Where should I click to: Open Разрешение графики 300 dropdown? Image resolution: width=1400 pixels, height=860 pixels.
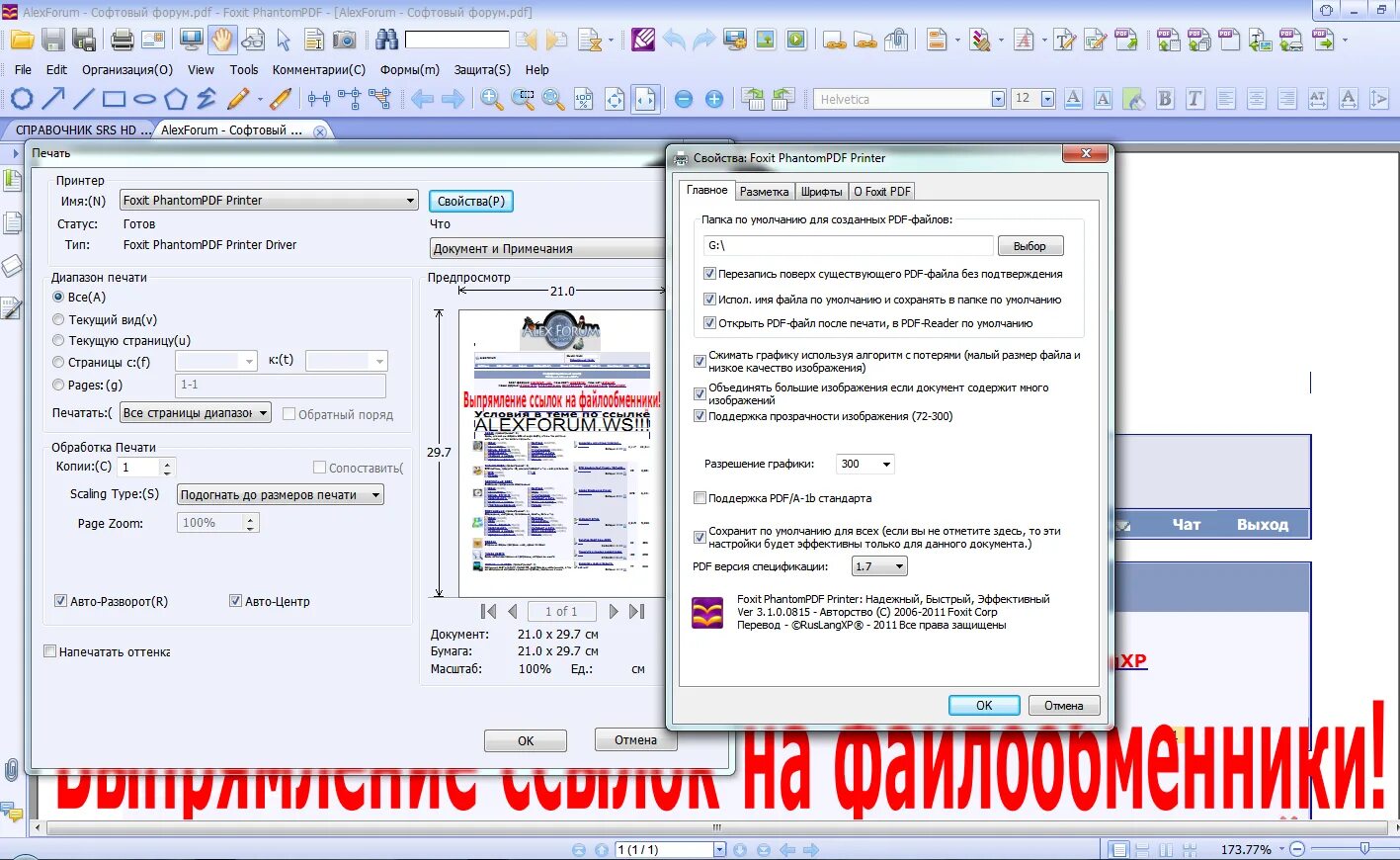click(865, 464)
